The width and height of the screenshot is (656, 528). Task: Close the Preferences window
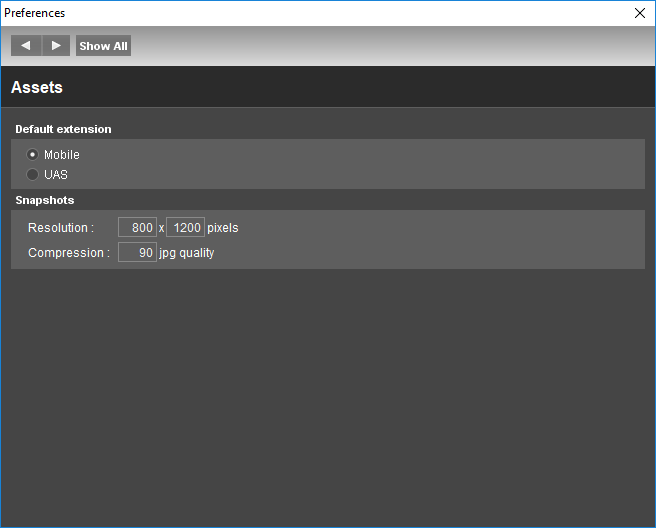pyautogui.click(x=640, y=13)
